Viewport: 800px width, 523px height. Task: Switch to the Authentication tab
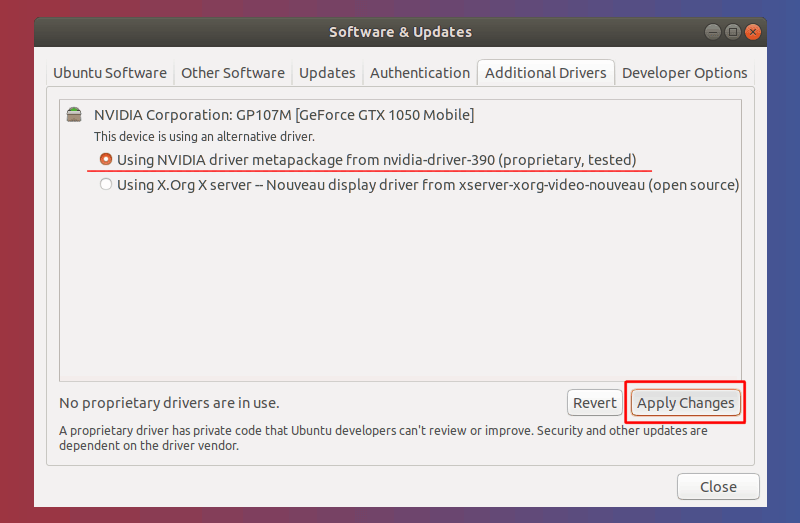(x=419, y=73)
